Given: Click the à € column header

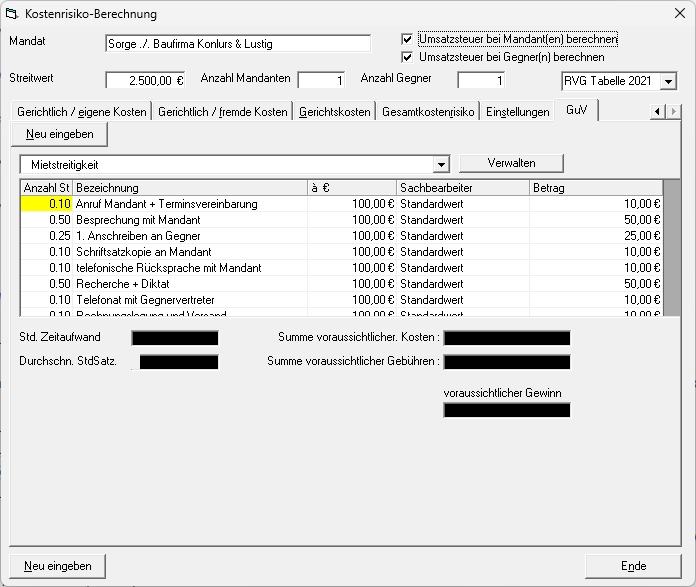Looking at the screenshot, I should pyautogui.click(x=352, y=188).
